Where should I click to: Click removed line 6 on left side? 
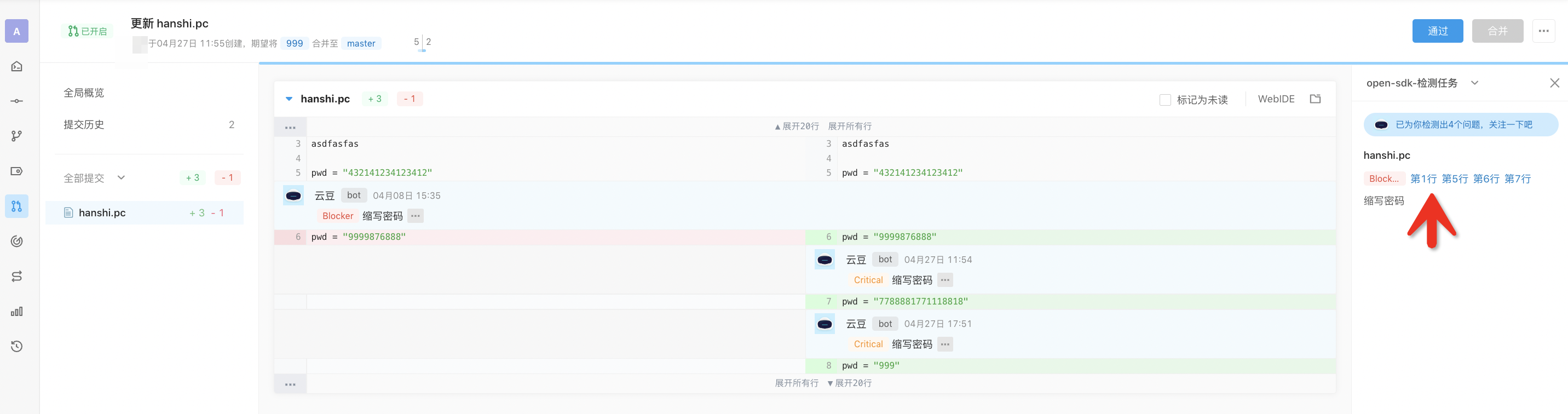540,237
